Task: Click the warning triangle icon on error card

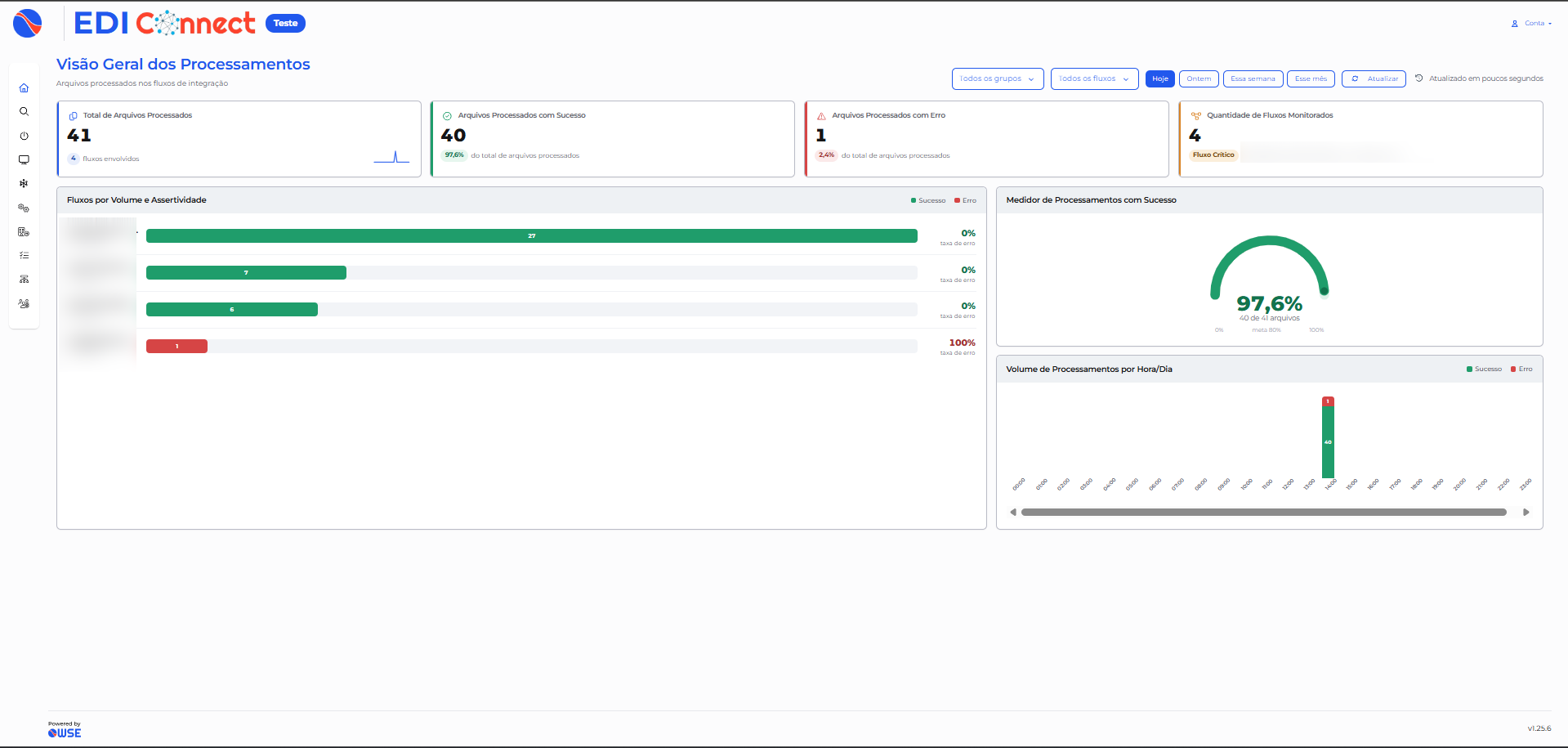Action: (x=821, y=116)
